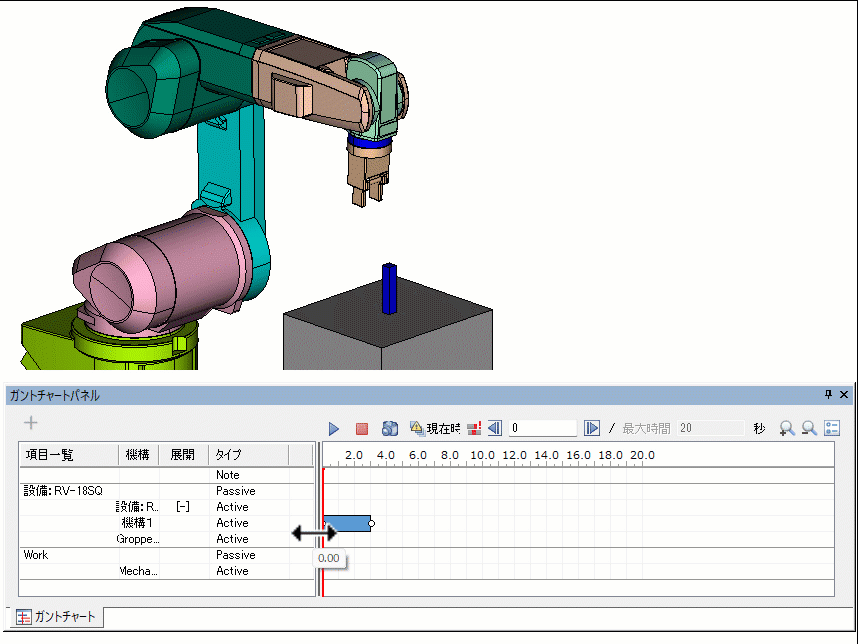Select the Work row in item list
The width and height of the screenshot is (858, 644).
tap(36, 555)
